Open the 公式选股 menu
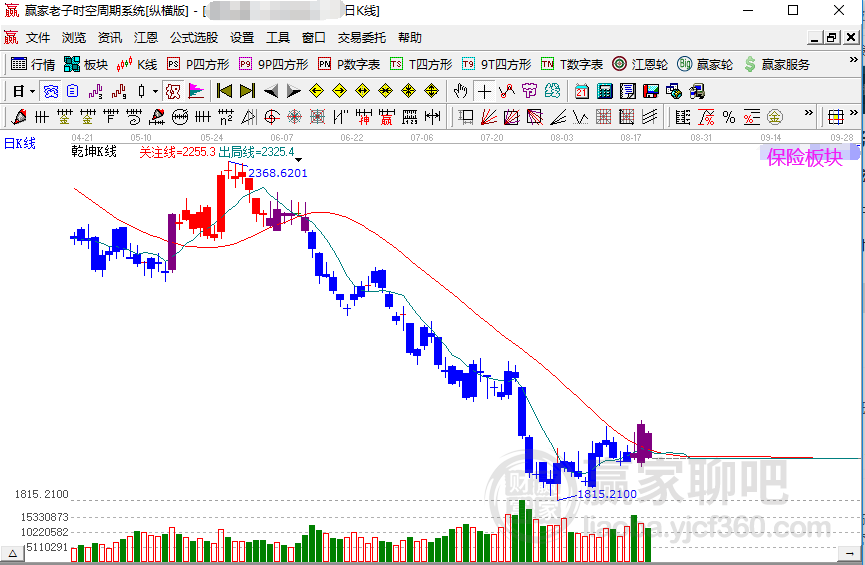Viewport: 865px width, 565px height. point(194,38)
